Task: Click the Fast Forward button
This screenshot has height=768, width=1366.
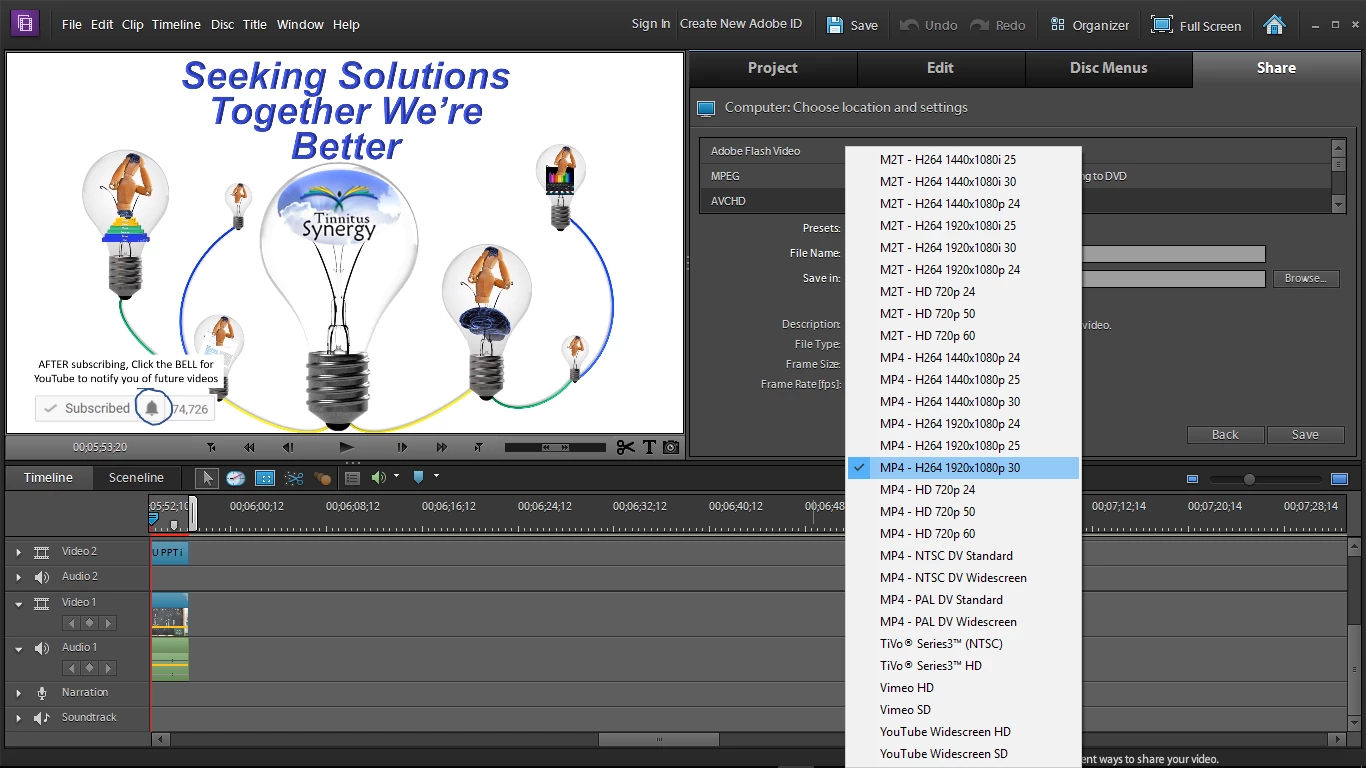Action: [441, 447]
